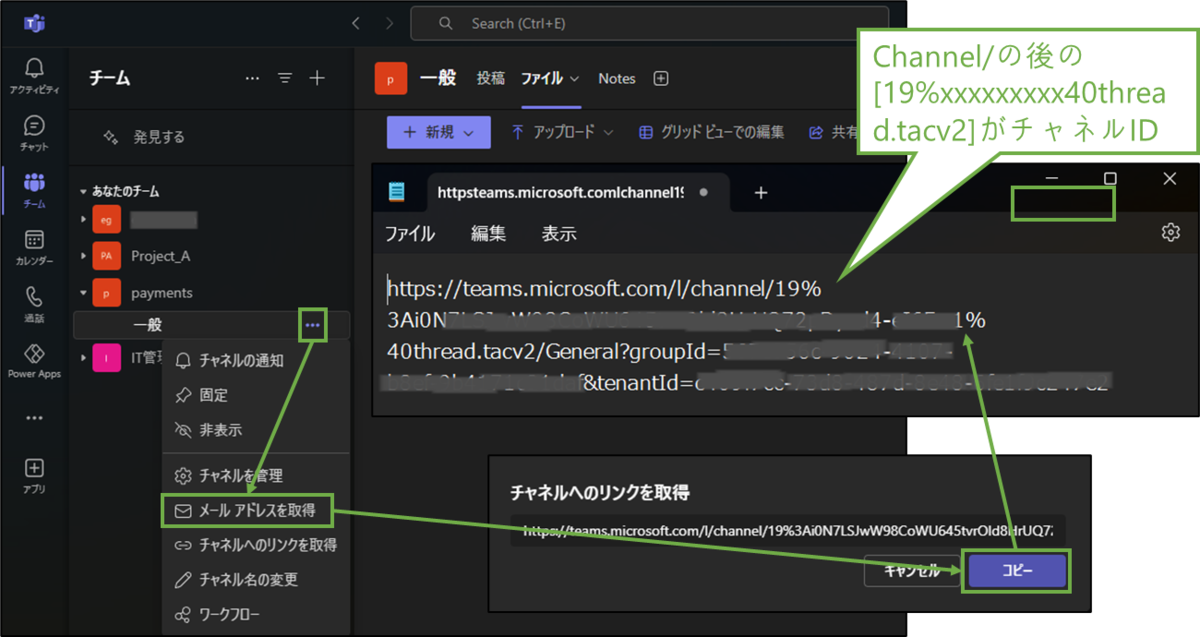The height and width of the screenshot is (637, 1200).
Task: Open the ファイル tab dropdown chevron
Action: (x=575, y=79)
